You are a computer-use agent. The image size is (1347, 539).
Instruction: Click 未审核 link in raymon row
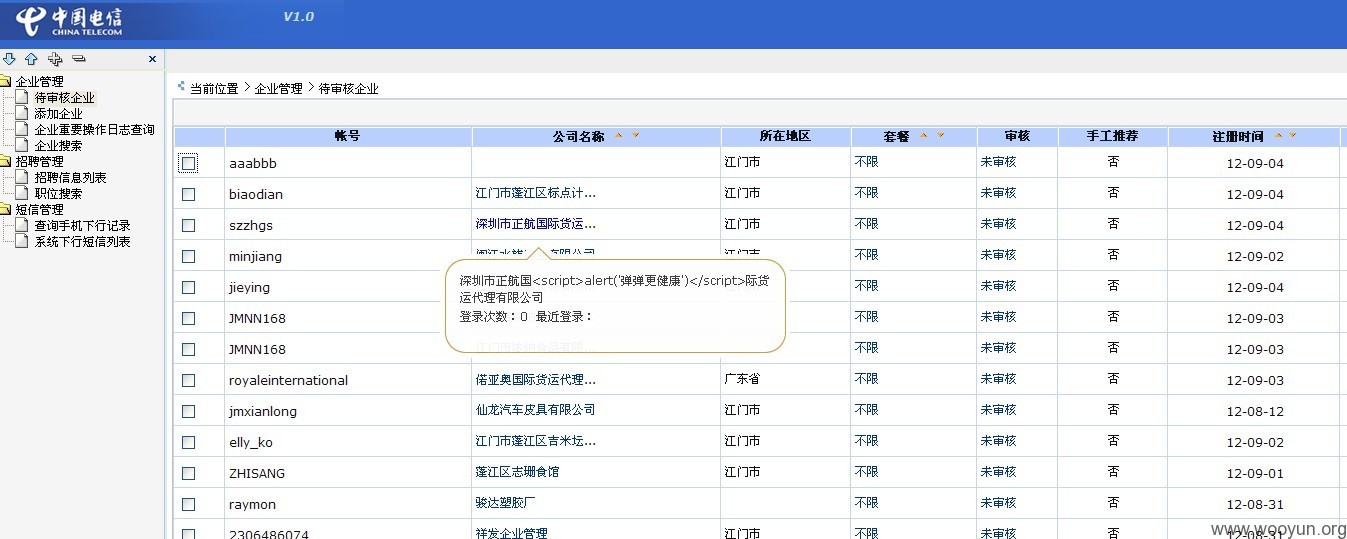pyautogui.click(x=998, y=503)
